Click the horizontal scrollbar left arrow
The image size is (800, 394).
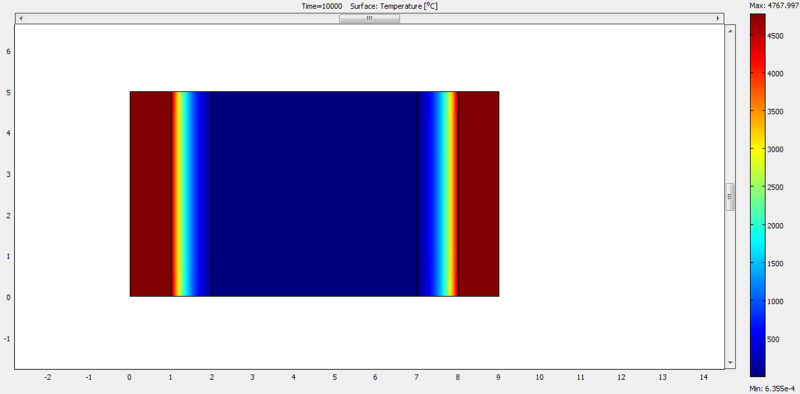[x=20, y=19]
